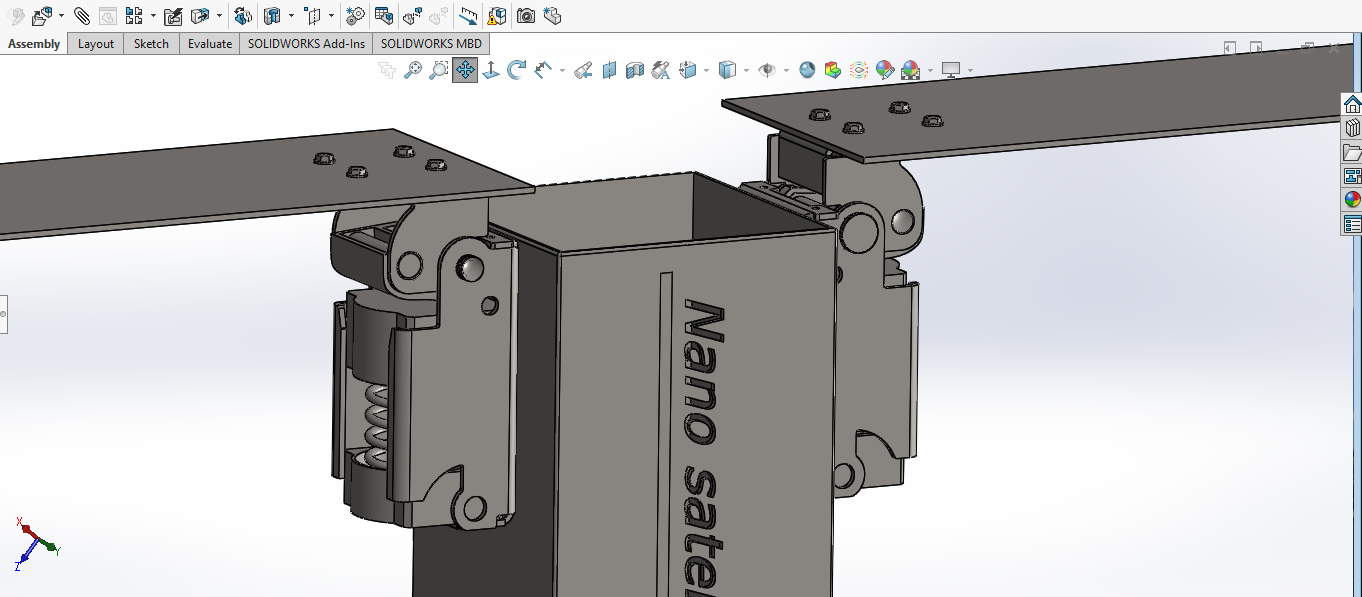This screenshot has height=597, width=1362.
Task: Open the Sketch tab
Action: pos(152,44)
